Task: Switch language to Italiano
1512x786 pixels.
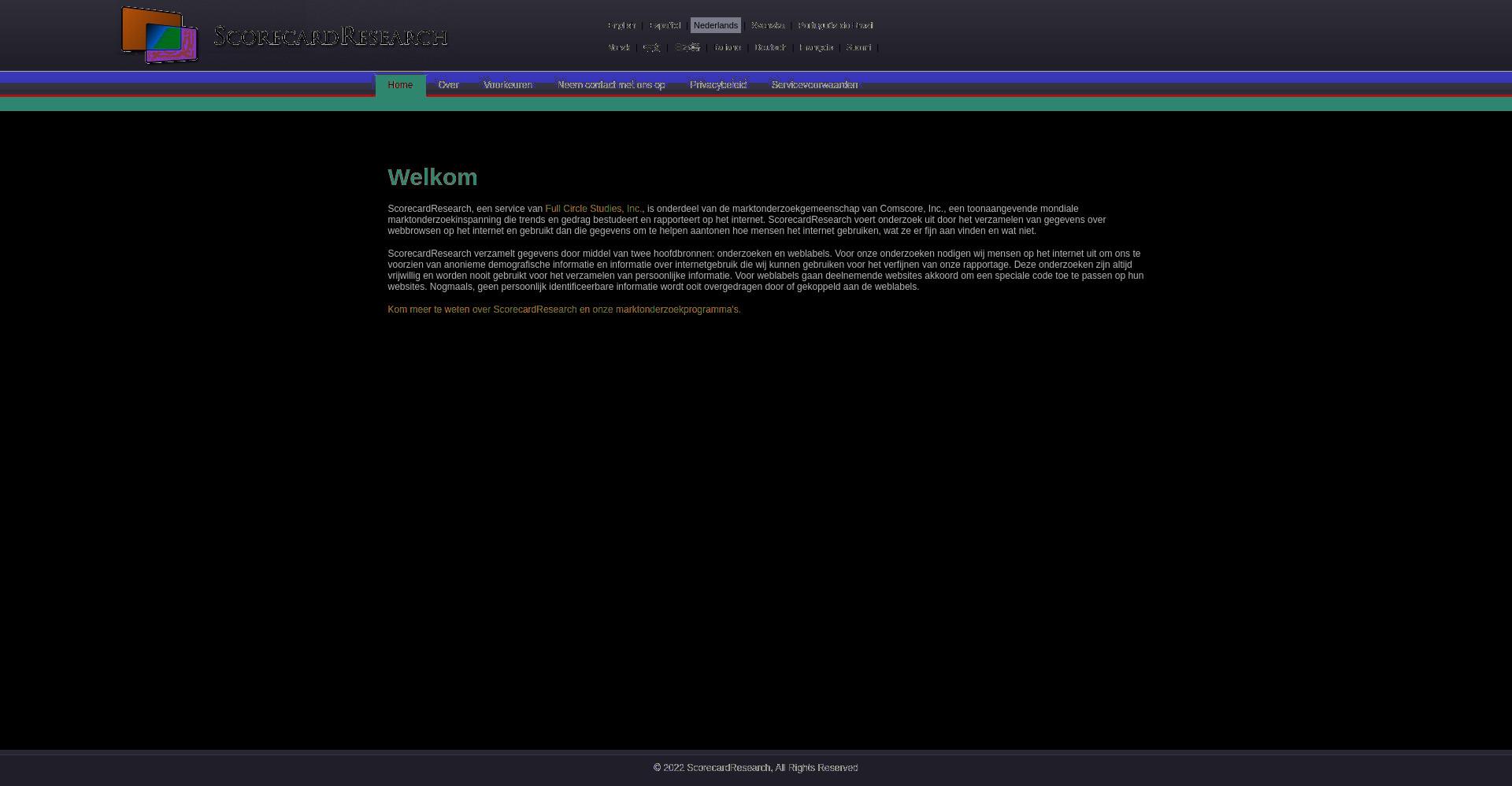Action: 728,47
